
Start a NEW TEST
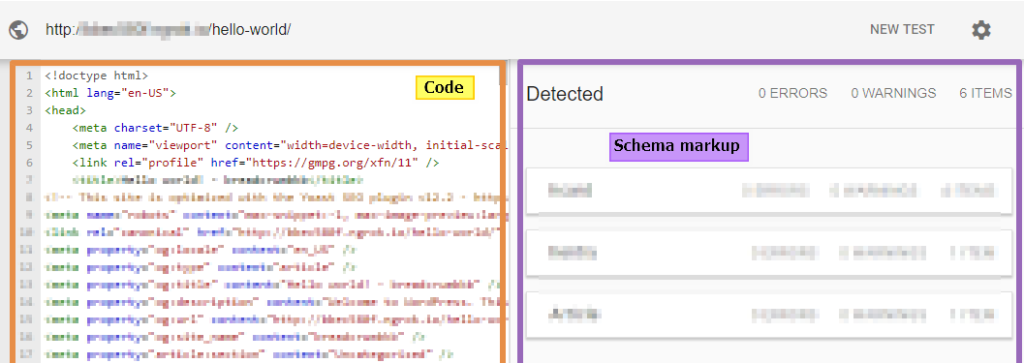[902, 29]
